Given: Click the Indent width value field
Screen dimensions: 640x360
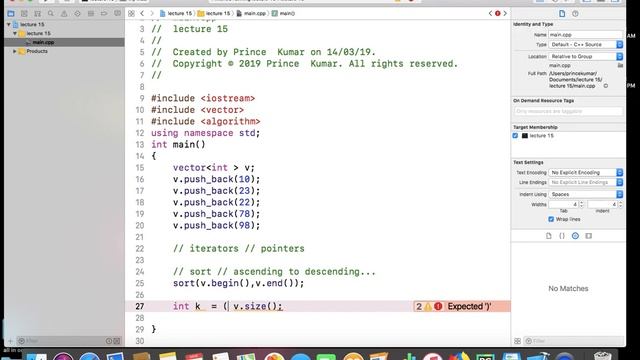Looking at the screenshot, I should click(x=603, y=204).
